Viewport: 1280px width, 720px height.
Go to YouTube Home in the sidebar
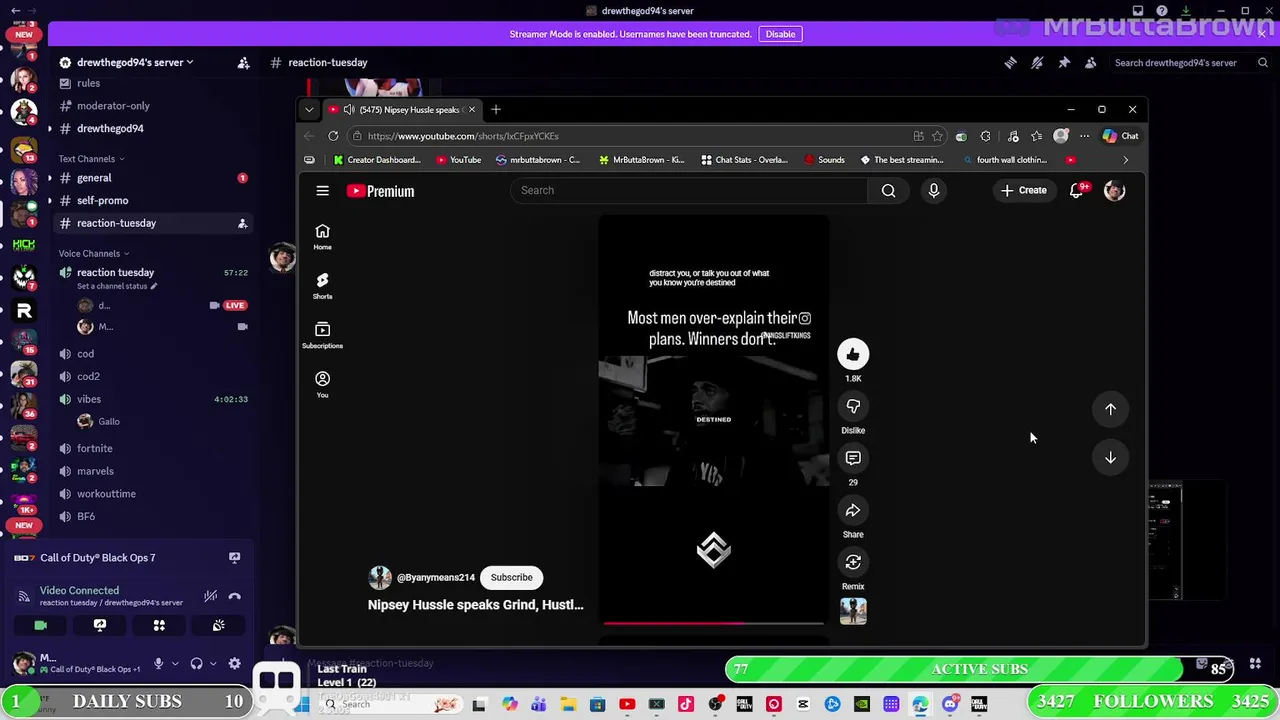click(x=322, y=237)
